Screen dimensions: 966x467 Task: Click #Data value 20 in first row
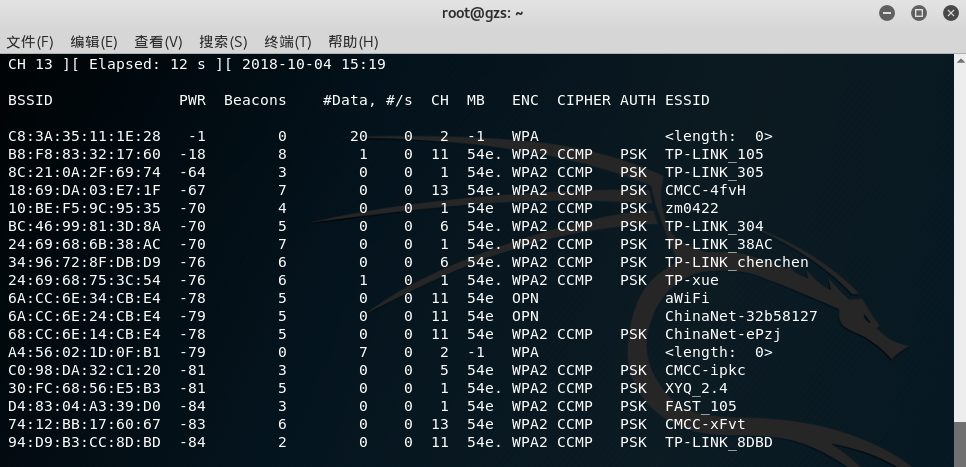(x=359, y=136)
